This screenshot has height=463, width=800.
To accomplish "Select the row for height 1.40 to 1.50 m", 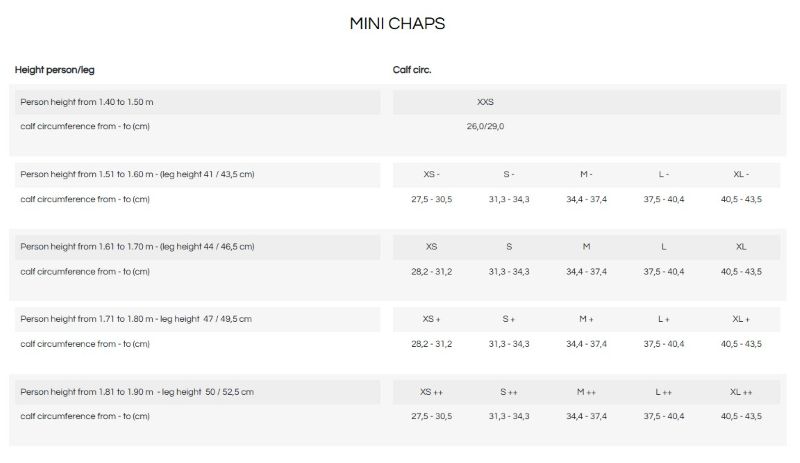I will [87, 102].
